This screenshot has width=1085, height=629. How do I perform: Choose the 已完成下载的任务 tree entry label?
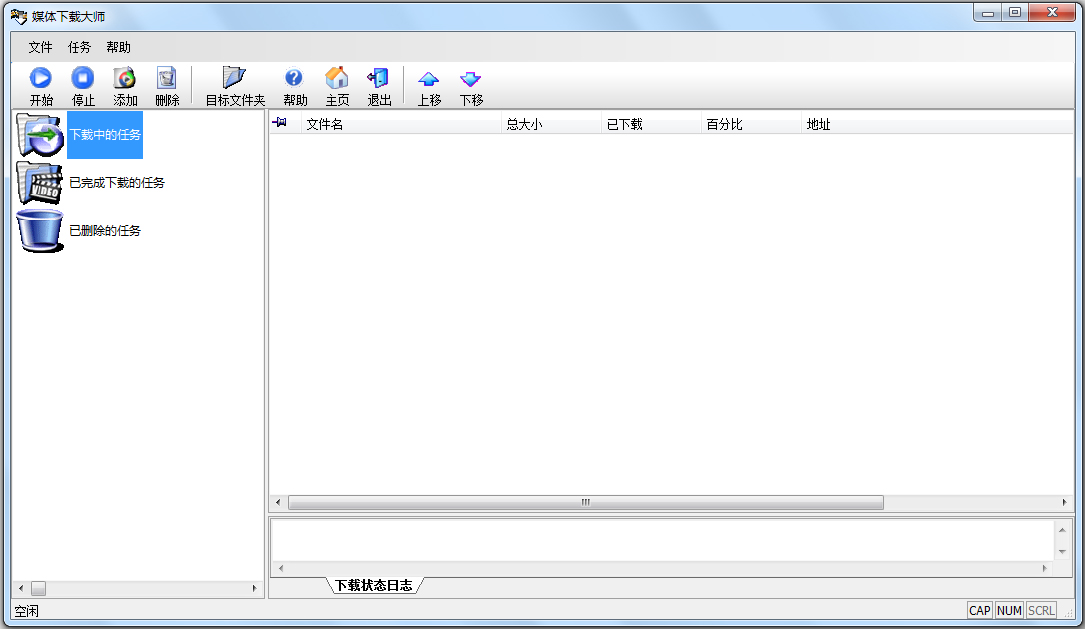click(117, 183)
